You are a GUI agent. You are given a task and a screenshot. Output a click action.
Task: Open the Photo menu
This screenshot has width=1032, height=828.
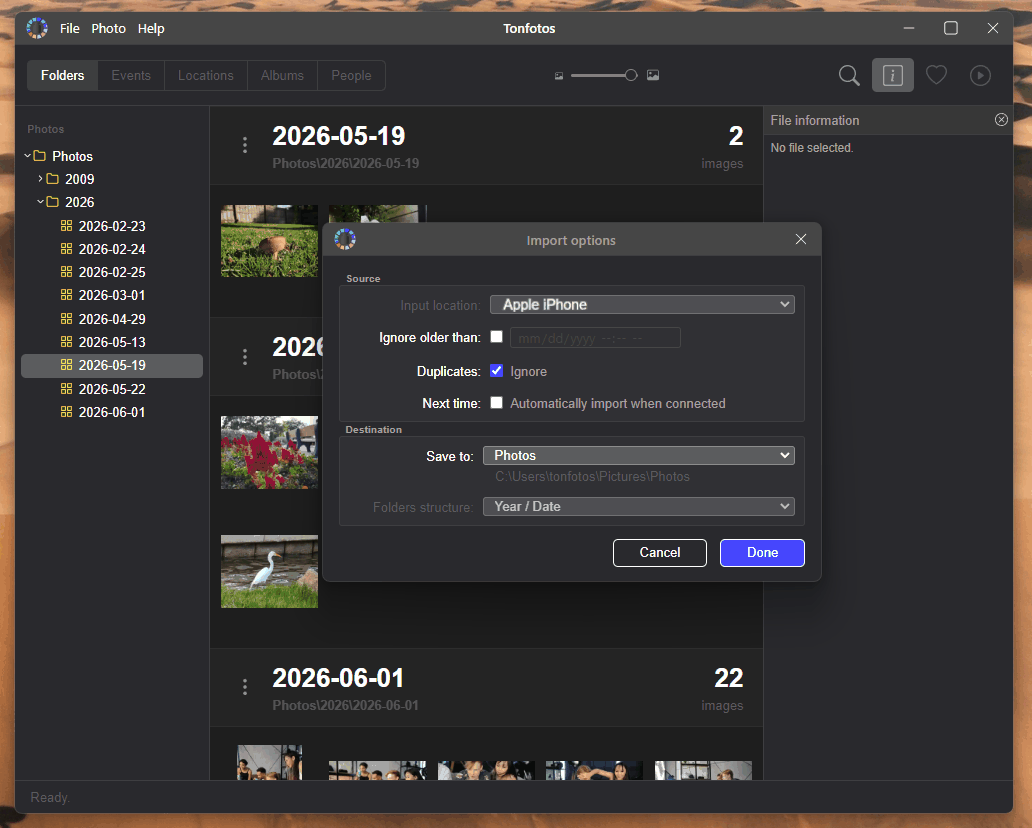coord(109,28)
